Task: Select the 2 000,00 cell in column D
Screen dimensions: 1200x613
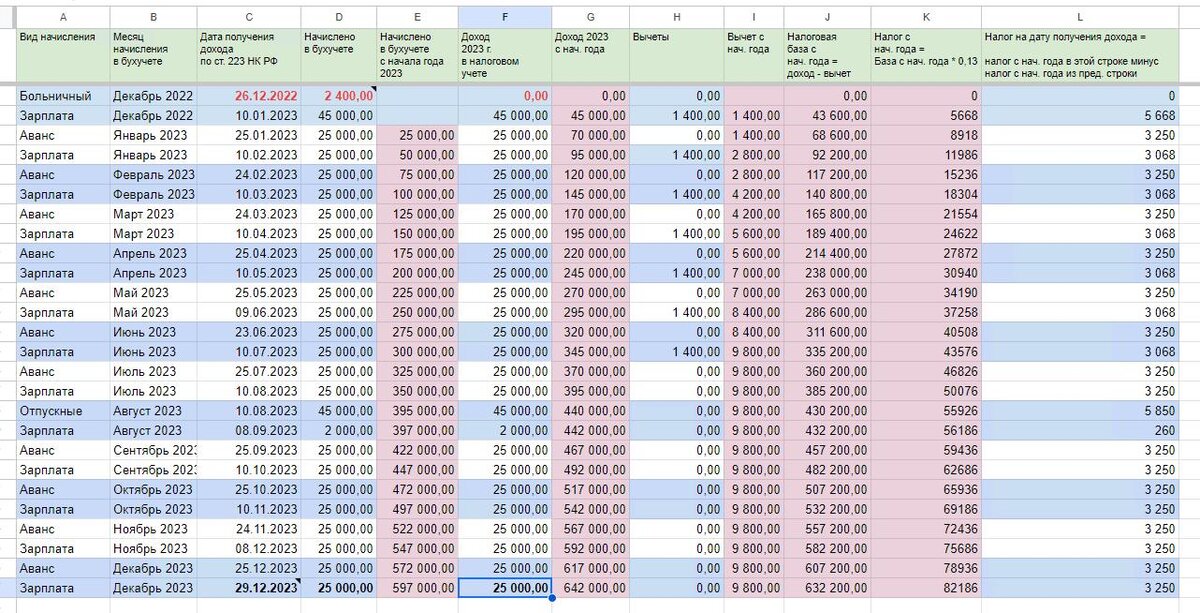Action: [338, 430]
